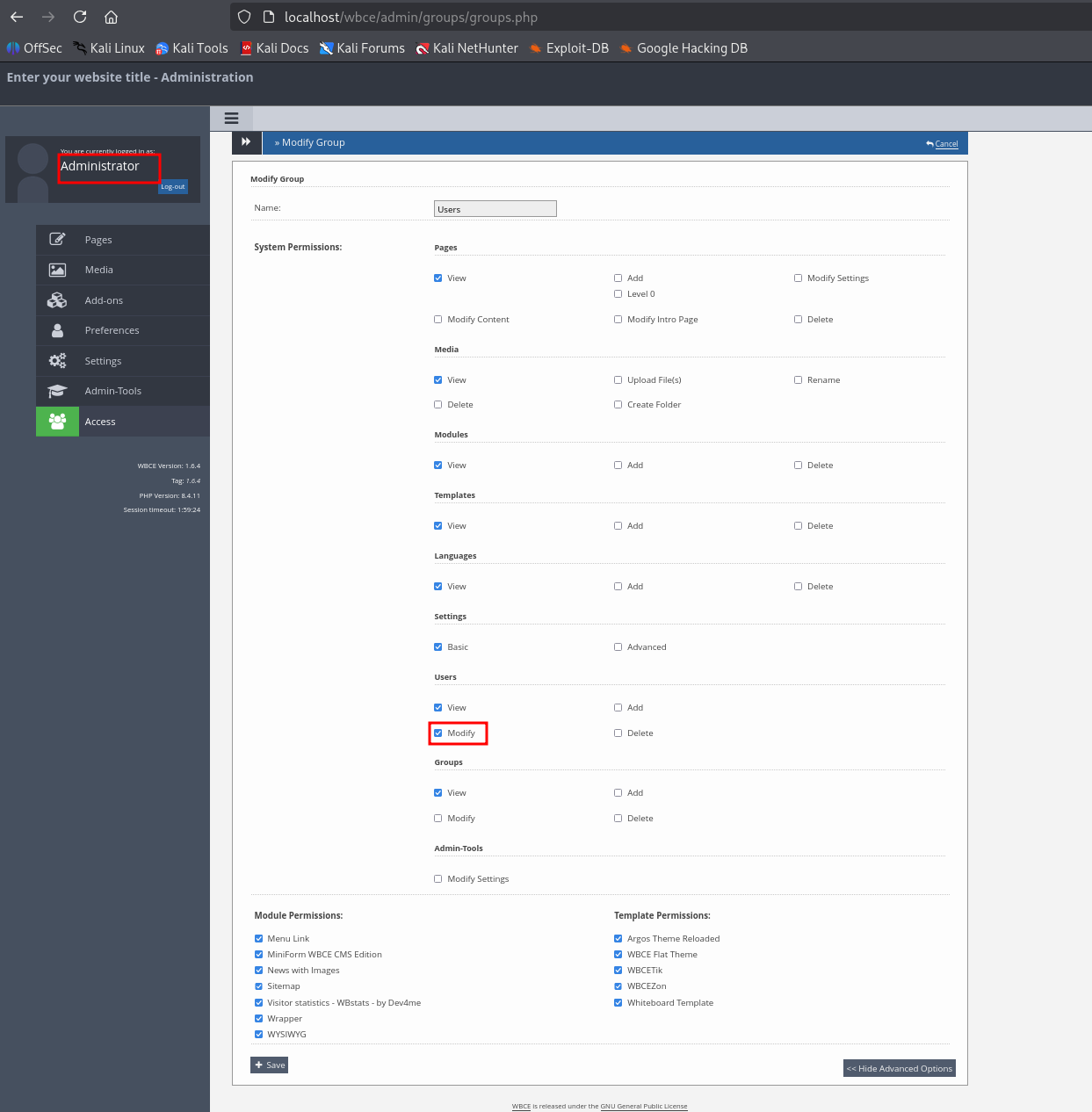
Task: Open Settings in the sidebar menu
Action: 123,361
